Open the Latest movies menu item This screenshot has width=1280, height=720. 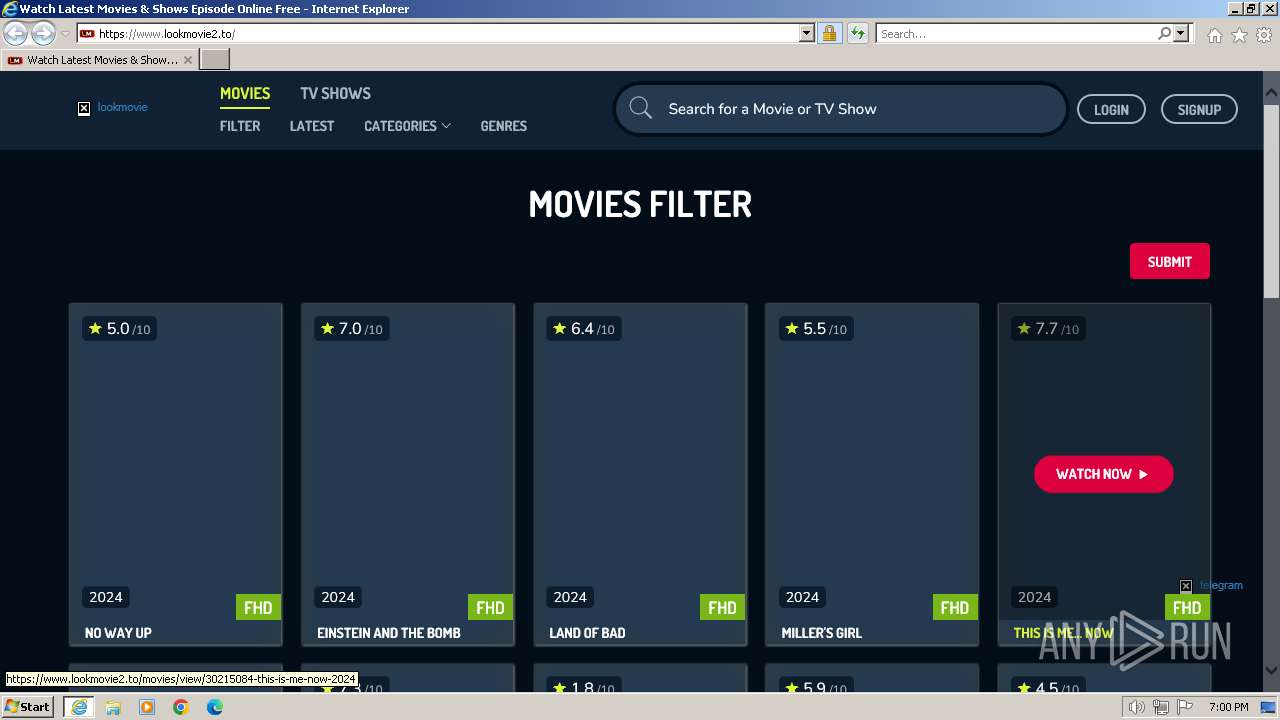pos(312,126)
